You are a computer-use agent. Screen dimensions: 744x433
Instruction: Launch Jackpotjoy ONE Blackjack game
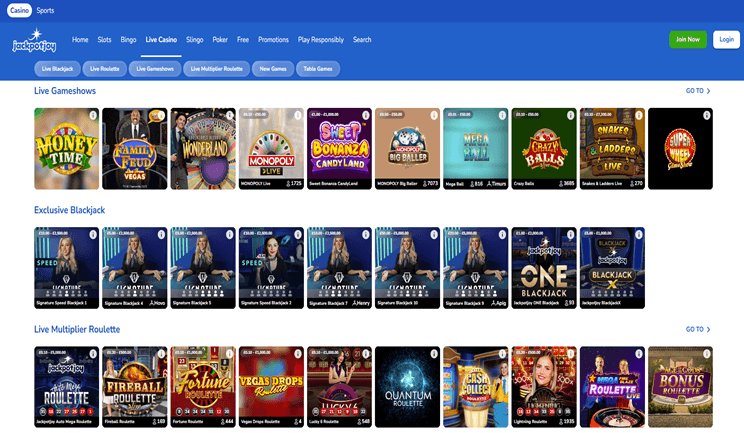point(544,268)
